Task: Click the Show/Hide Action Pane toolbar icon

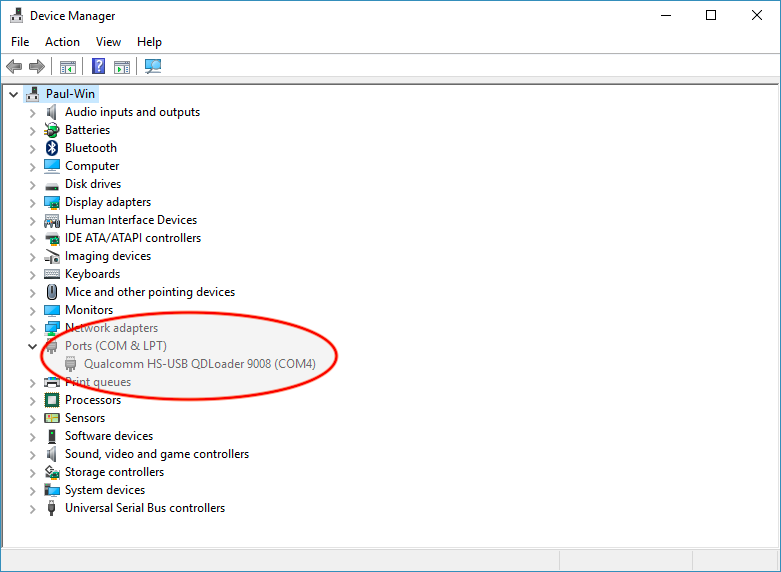Action: [x=122, y=67]
